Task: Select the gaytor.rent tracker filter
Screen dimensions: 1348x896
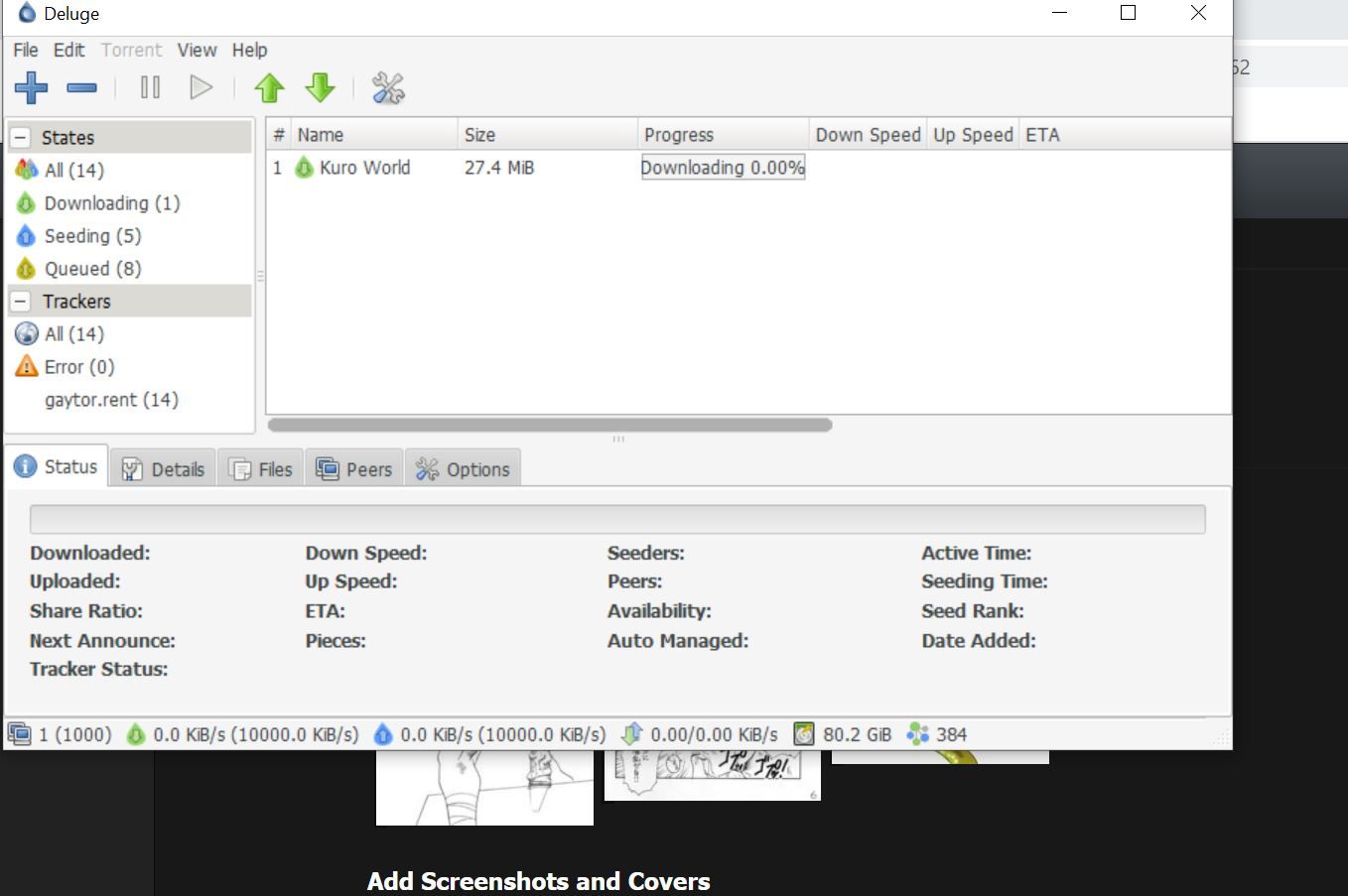Action: click(111, 400)
